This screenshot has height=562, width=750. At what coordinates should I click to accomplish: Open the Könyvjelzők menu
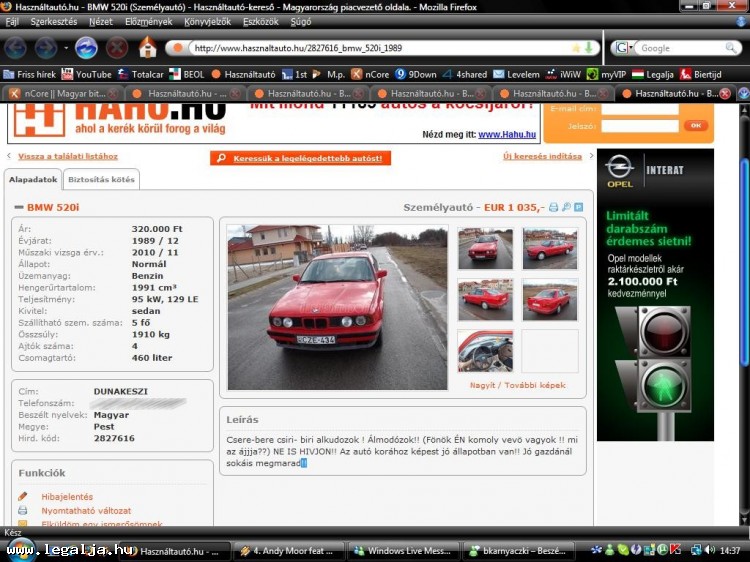207,21
